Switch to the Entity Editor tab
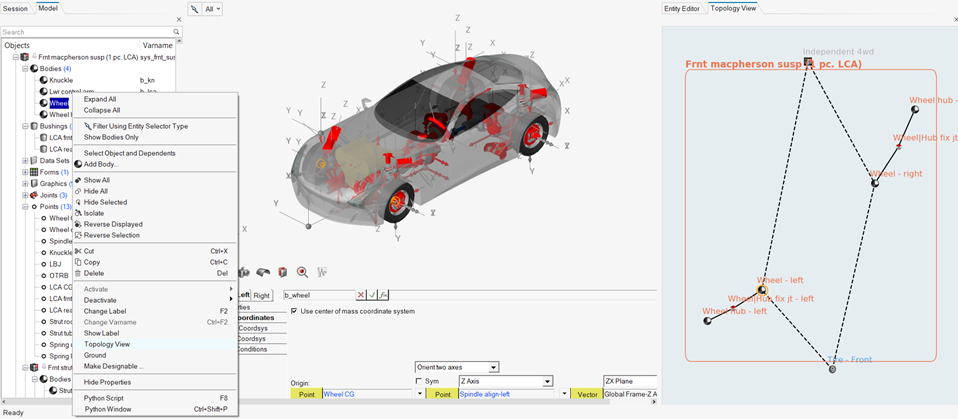This screenshot has height=419, width=958. coord(684,8)
